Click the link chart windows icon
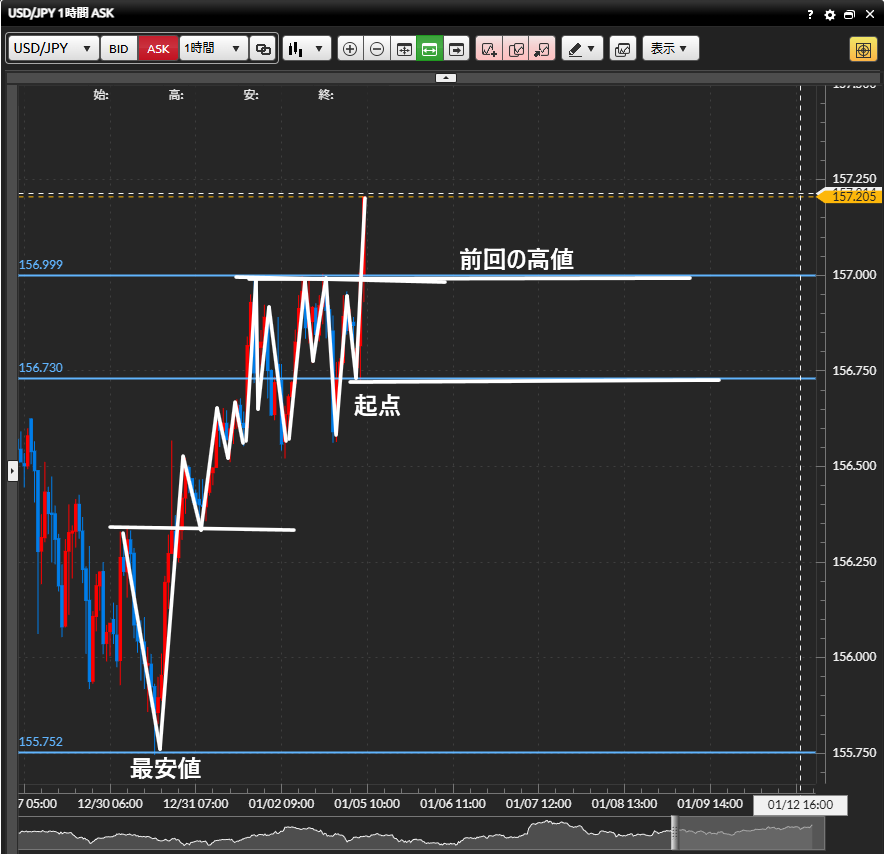The height and width of the screenshot is (854, 884). click(263, 49)
